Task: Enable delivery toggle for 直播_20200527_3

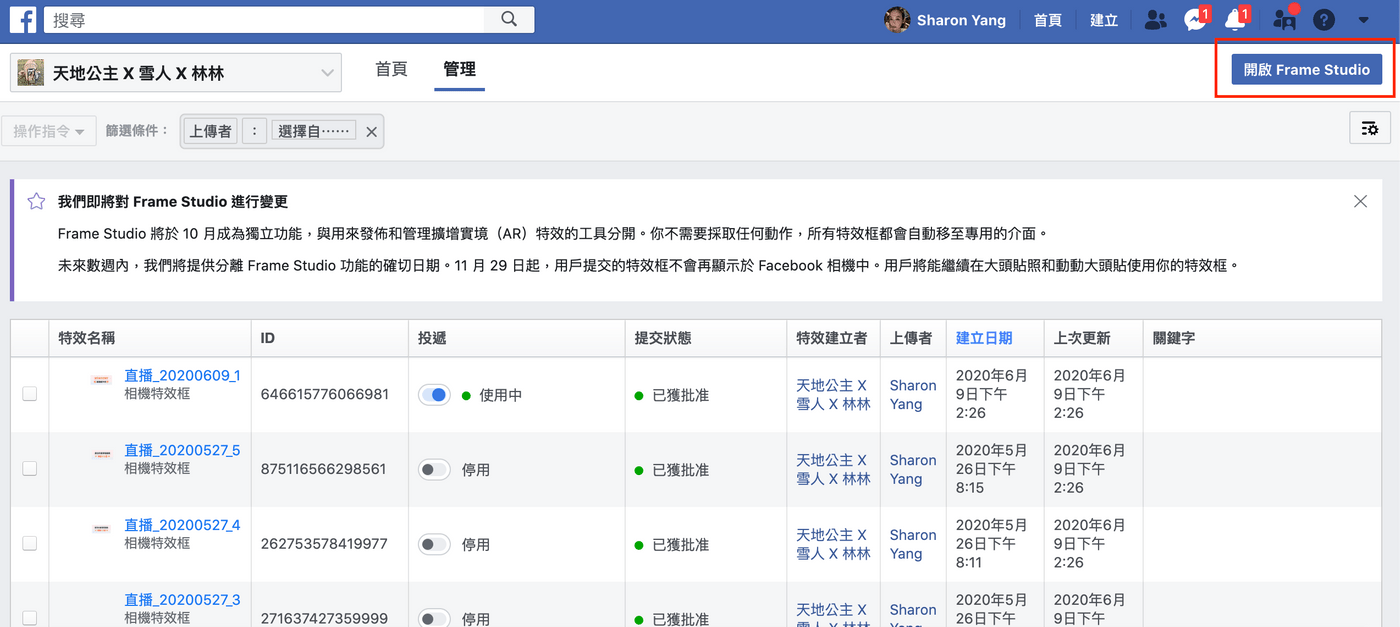Action: (434, 618)
